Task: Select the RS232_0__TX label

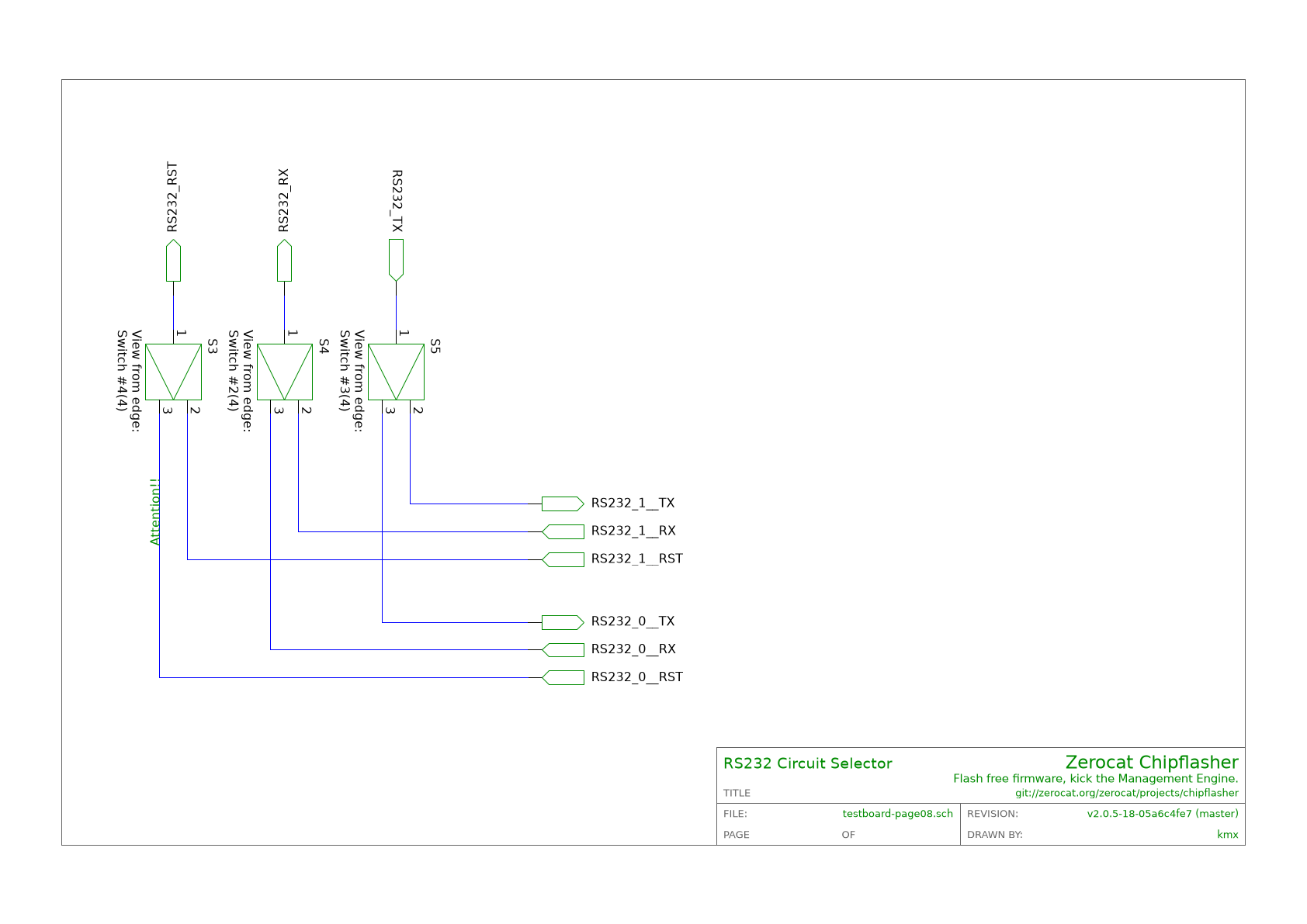Action: (633, 622)
